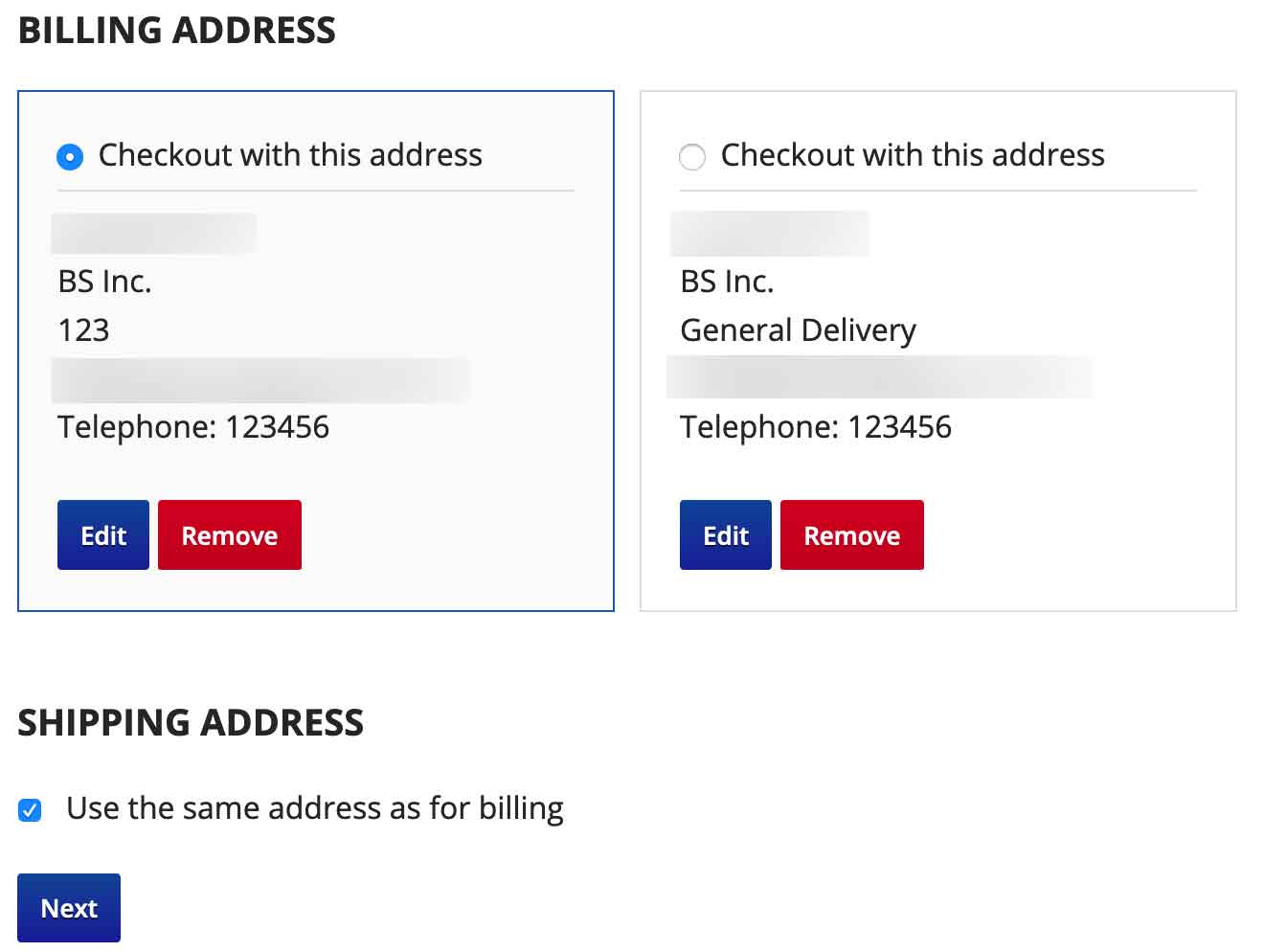This screenshot has width=1264, height=952.
Task: Remove the billing address with street 123
Action: pyautogui.click(x=230, y=535)
